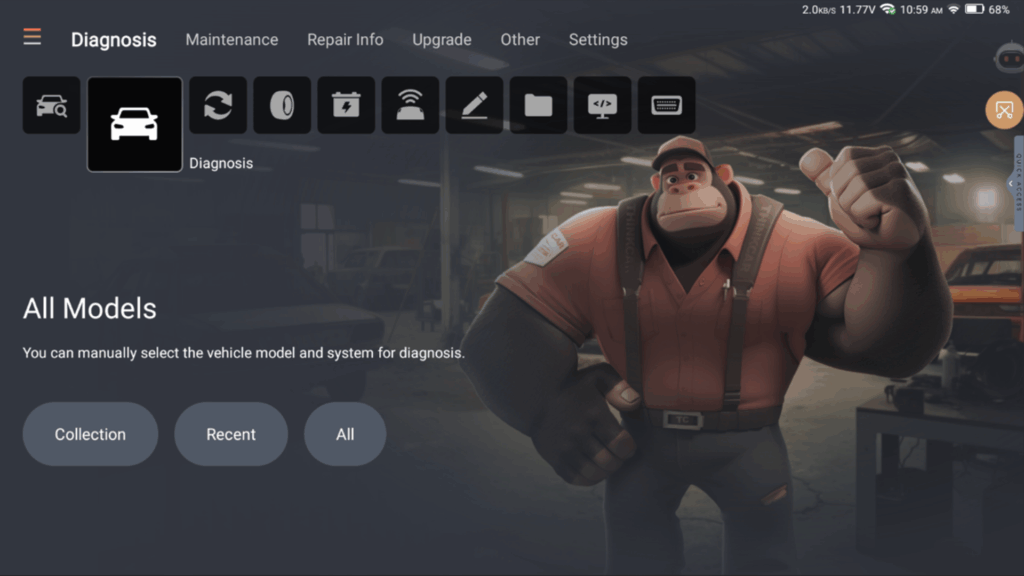
Task: Open the refresh arrows service icon
Action: tap(218, 105)
